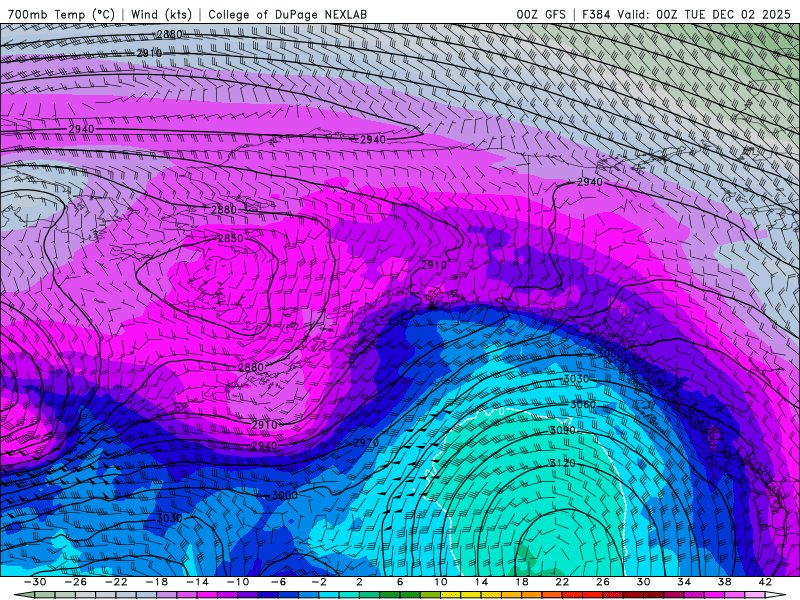Click the white '0' isotherm label
The width and height of the screenshot is (800, 600).
(x=502, y=411)
